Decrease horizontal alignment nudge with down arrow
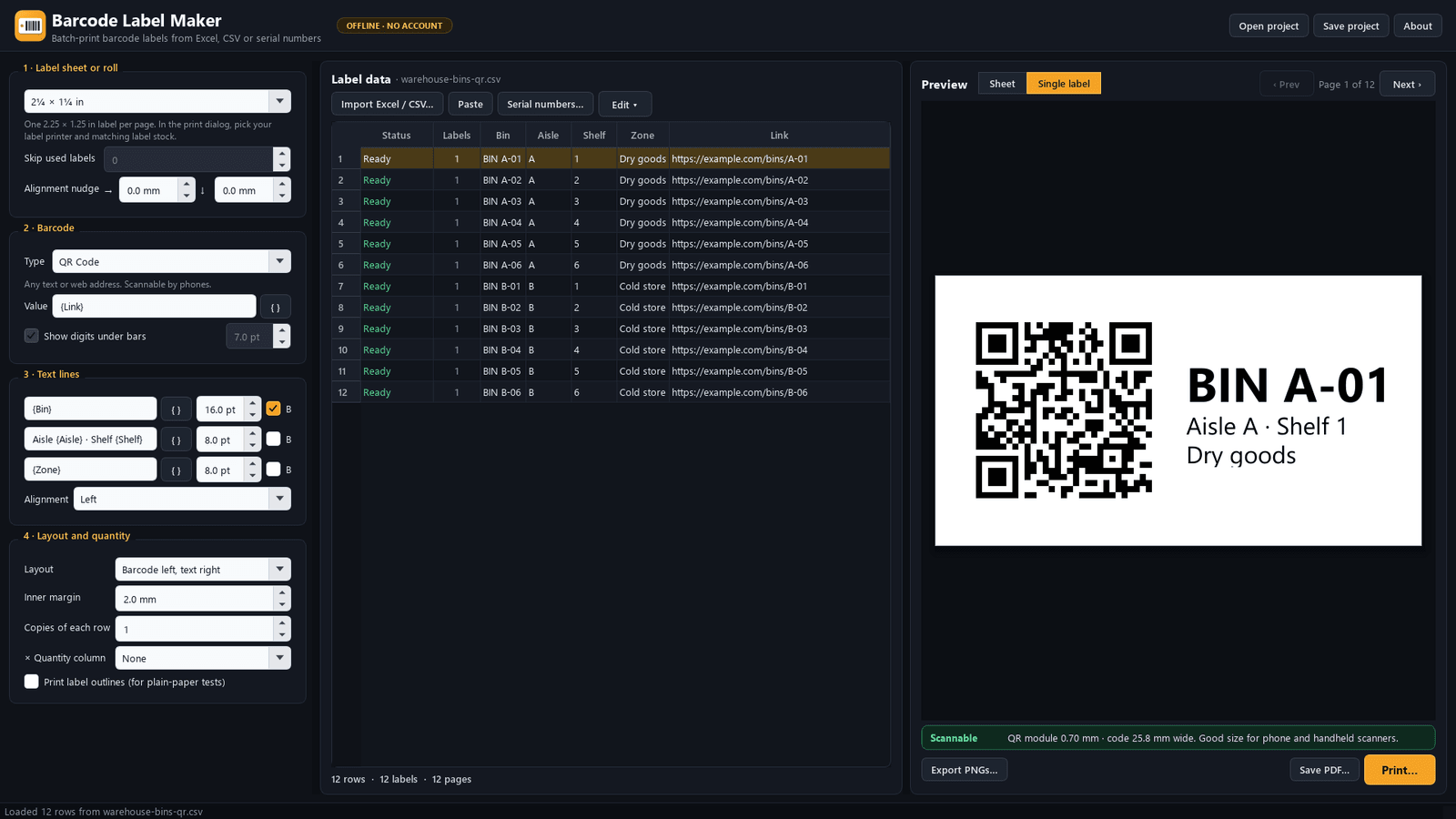 pyautogui.click(x=187, y=197)
